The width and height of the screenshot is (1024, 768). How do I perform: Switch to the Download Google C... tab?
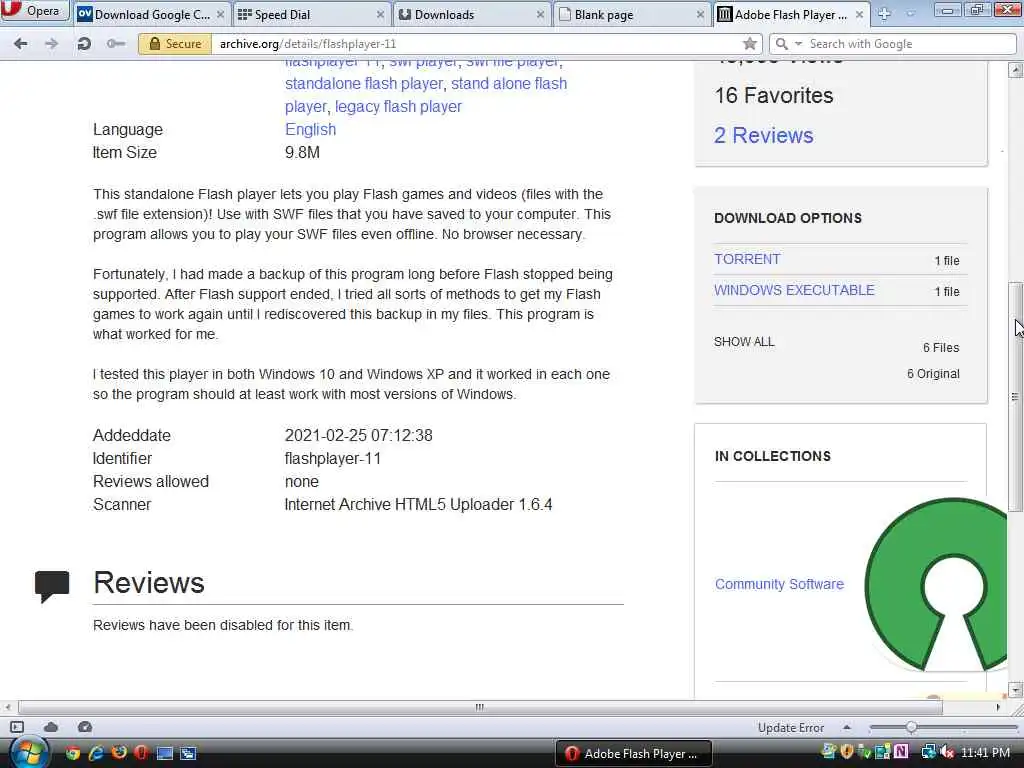(x=150, y=14)
